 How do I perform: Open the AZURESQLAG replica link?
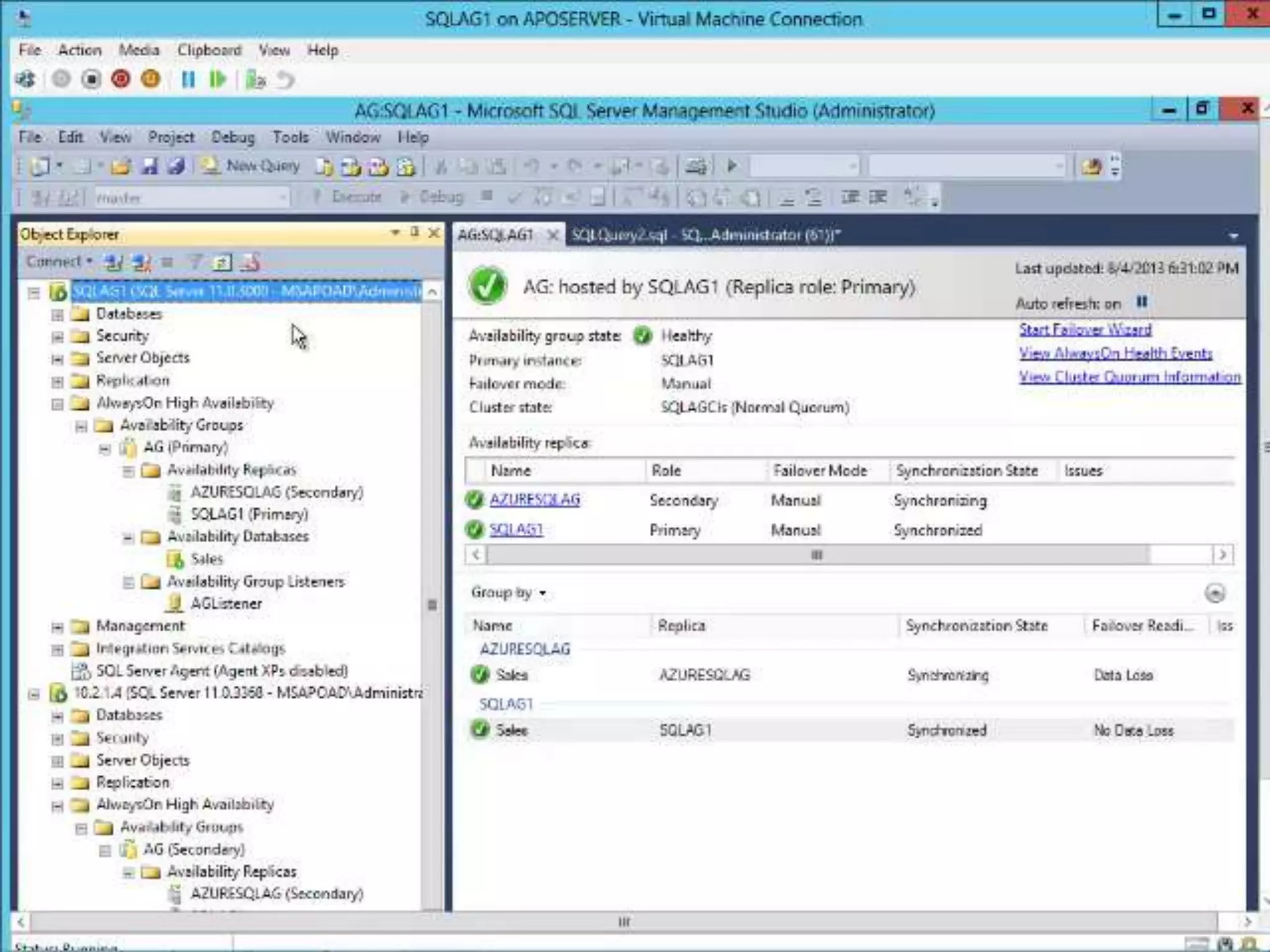(535, 500)
